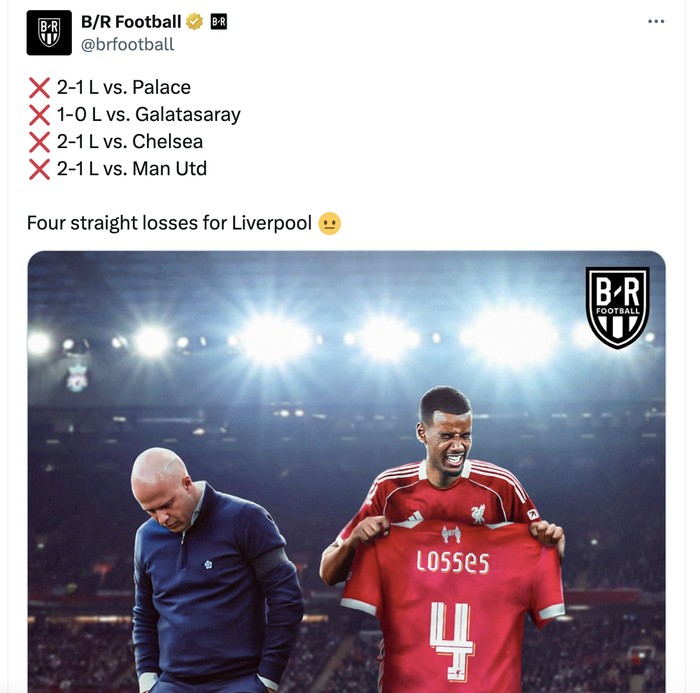Open the B/R Football profile avatar
The width and height of the screenshot is (700, 693).
point(49,33)
